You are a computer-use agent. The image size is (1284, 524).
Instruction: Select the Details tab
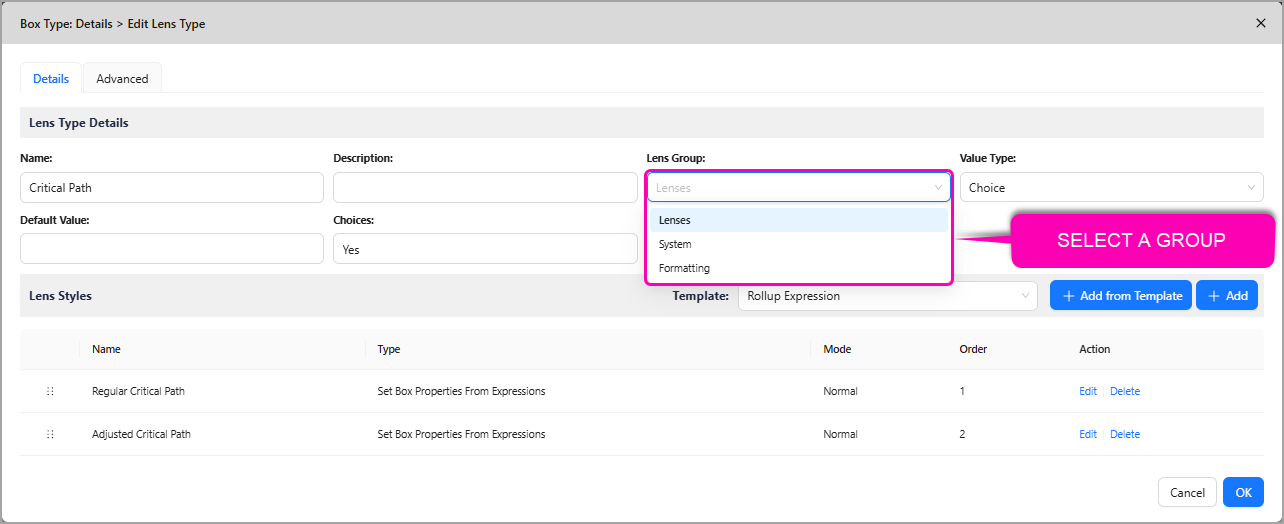pyautogui.click(x=51, y=79)
